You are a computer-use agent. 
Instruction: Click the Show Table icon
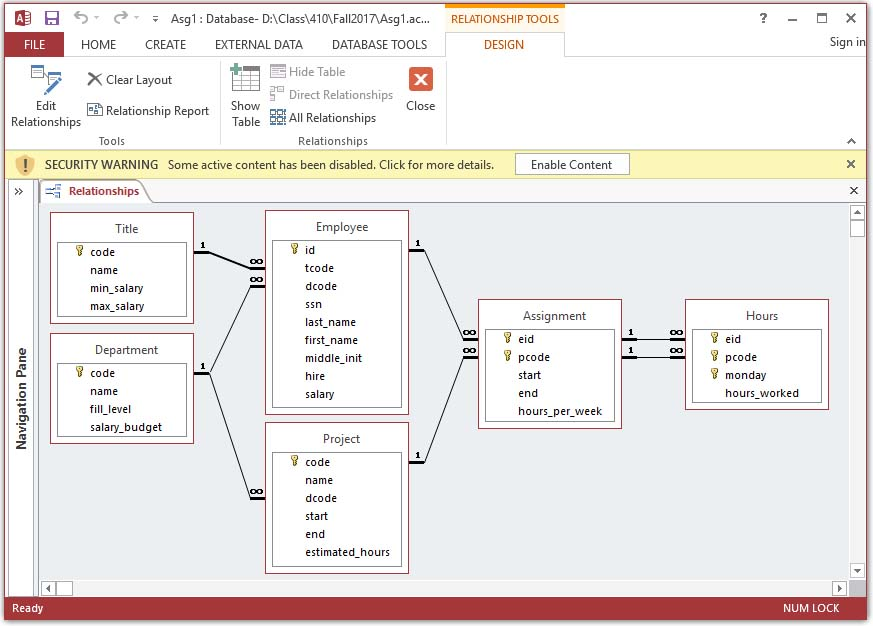click(x=245, y=97)
